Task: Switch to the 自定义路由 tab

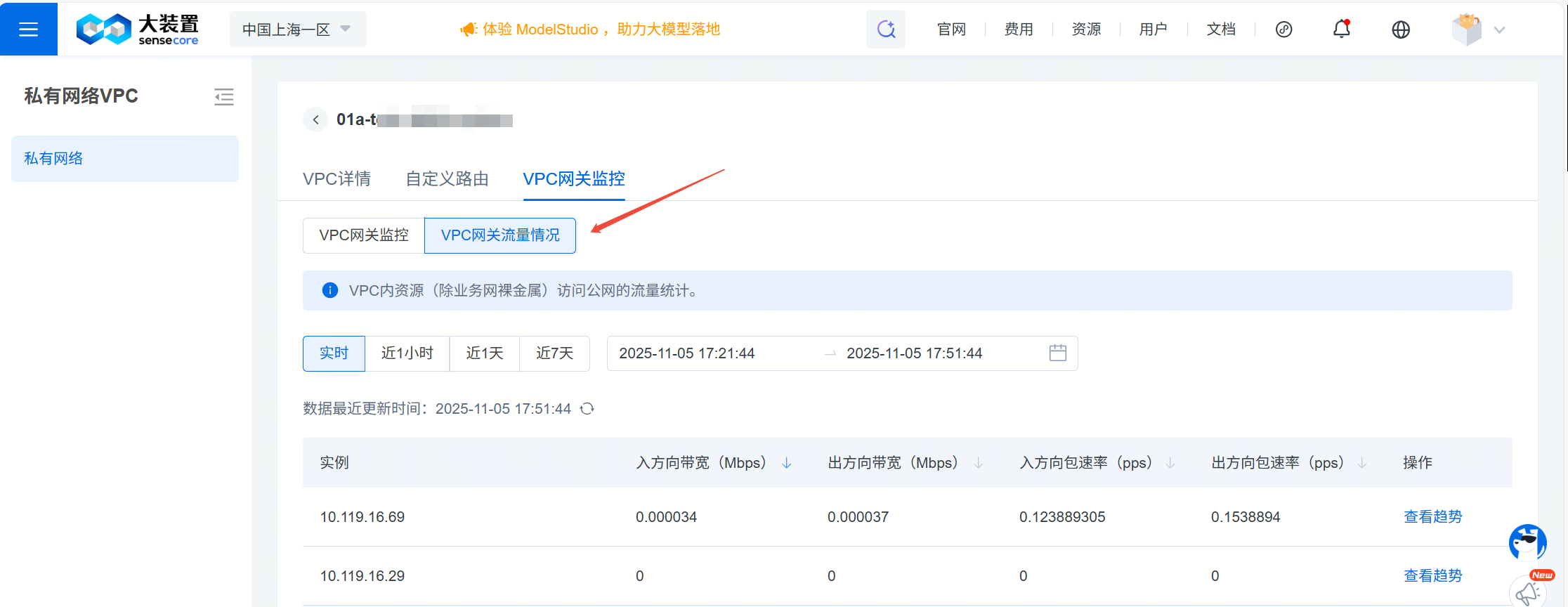Action: coord(447,179)
